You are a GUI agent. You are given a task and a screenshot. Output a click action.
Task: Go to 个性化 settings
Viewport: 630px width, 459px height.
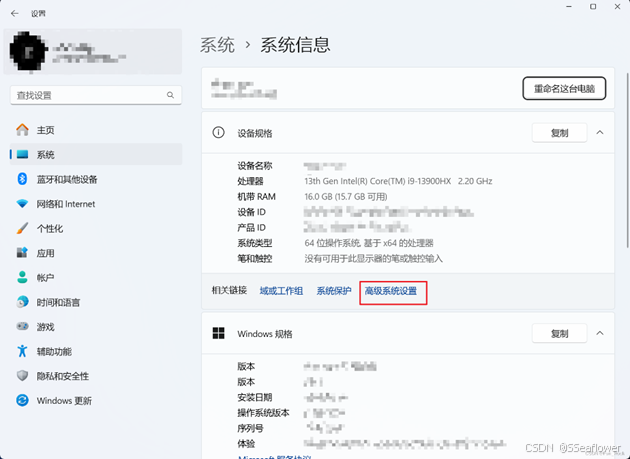[96, 228]
